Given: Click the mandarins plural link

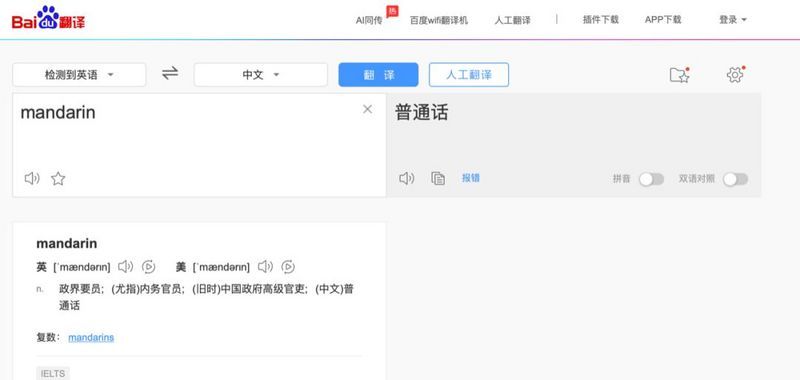Looking at the screenshot, I should pyautogui.click(x=91, y=338).
